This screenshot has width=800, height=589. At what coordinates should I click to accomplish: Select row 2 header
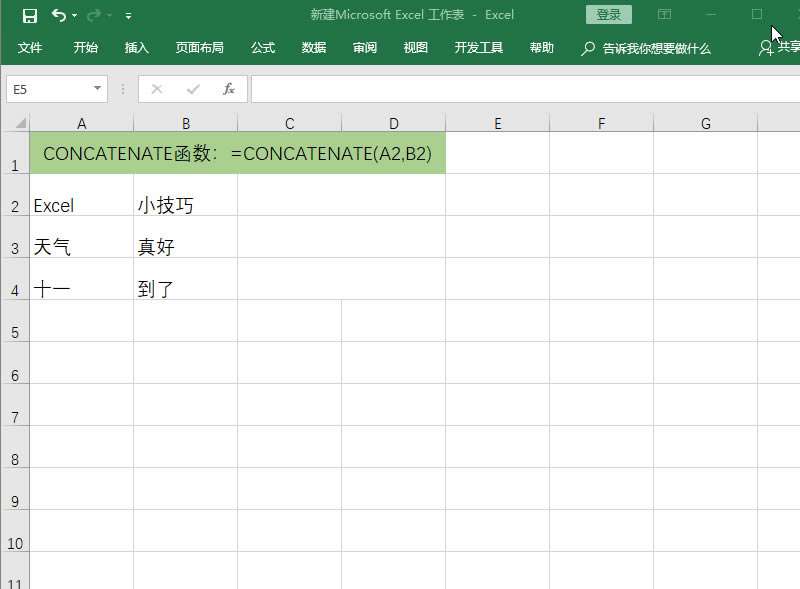(15, 195)
